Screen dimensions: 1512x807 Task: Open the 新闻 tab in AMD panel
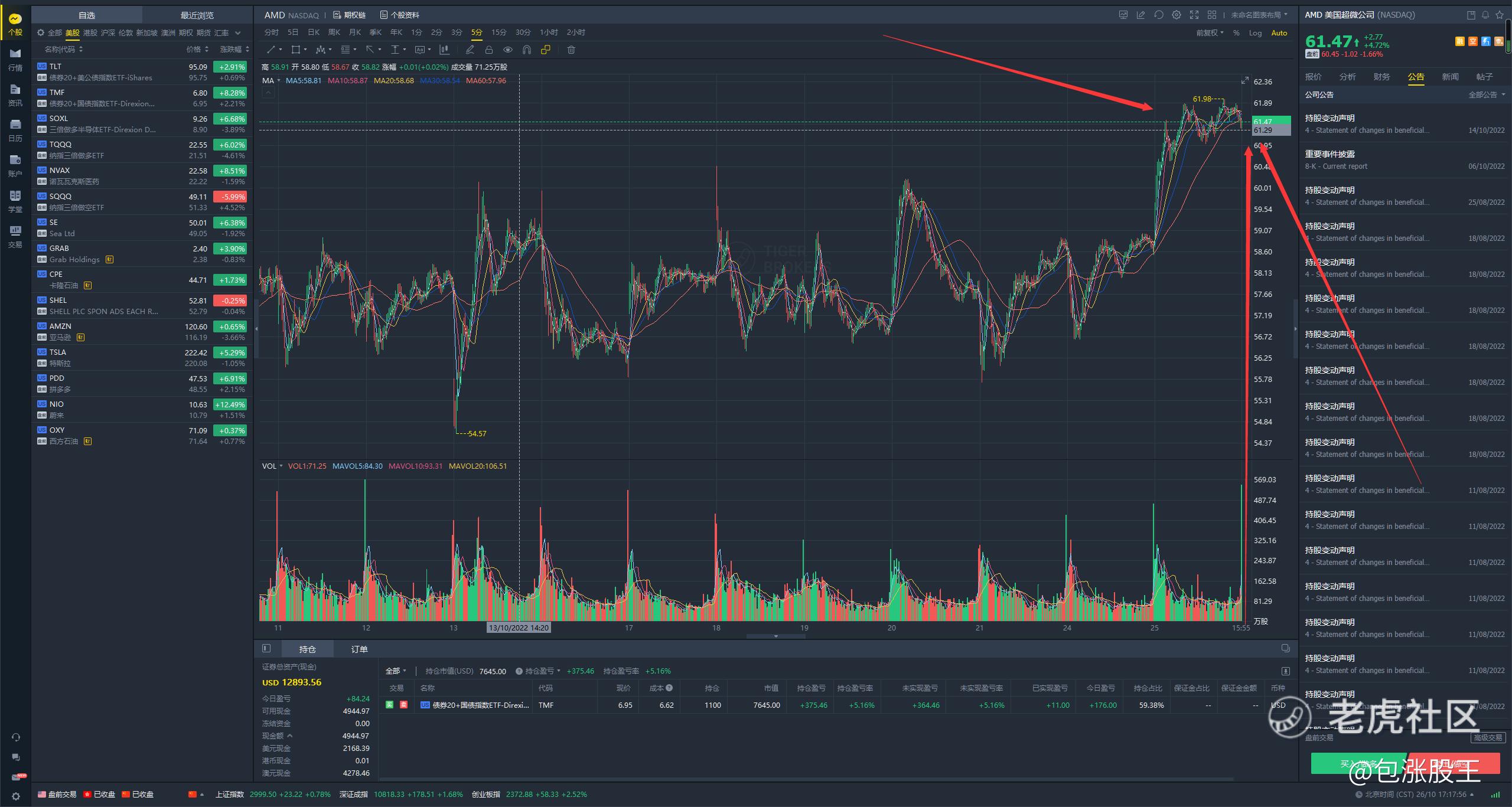click(1450, 77)
